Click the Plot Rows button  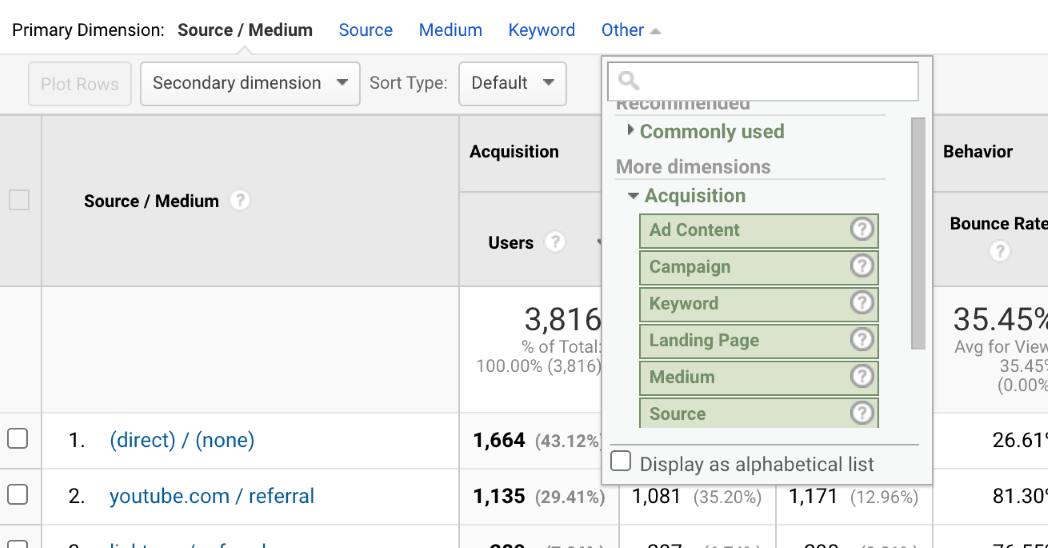click(x=80, y=84)
